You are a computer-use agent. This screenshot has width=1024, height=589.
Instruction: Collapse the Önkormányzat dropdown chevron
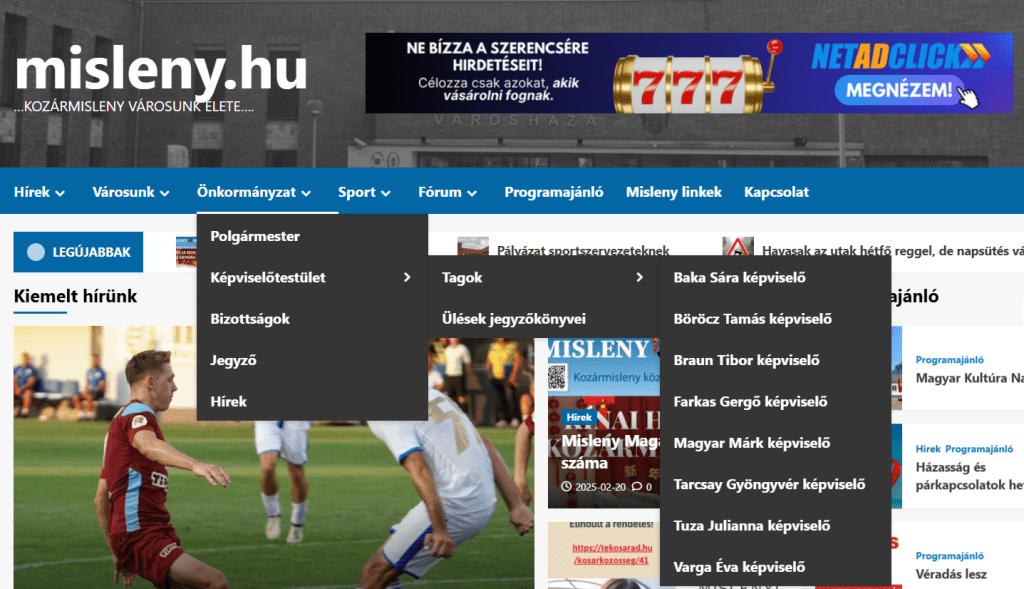click(x=306, y=193)
